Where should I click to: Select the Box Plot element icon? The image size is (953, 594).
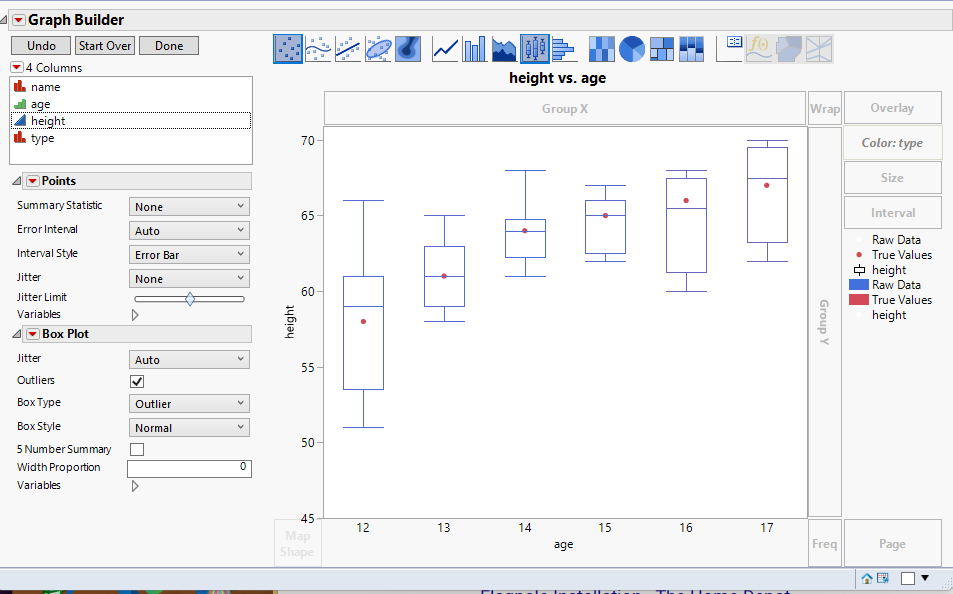[x=535, y=48]
